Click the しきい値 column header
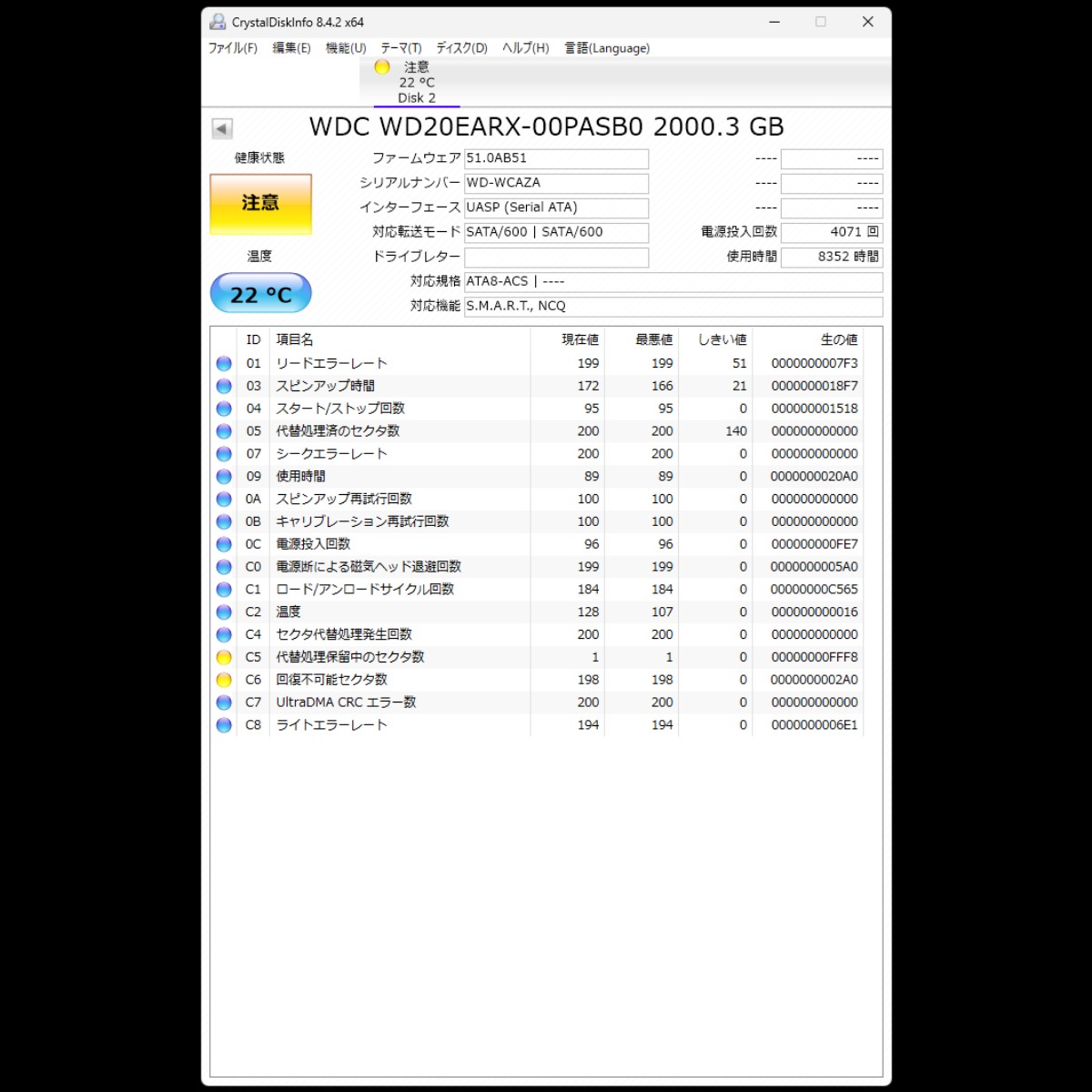The height and width of the screenshot is (1092, 1092). pyautogui.click(x=723, y=339)
